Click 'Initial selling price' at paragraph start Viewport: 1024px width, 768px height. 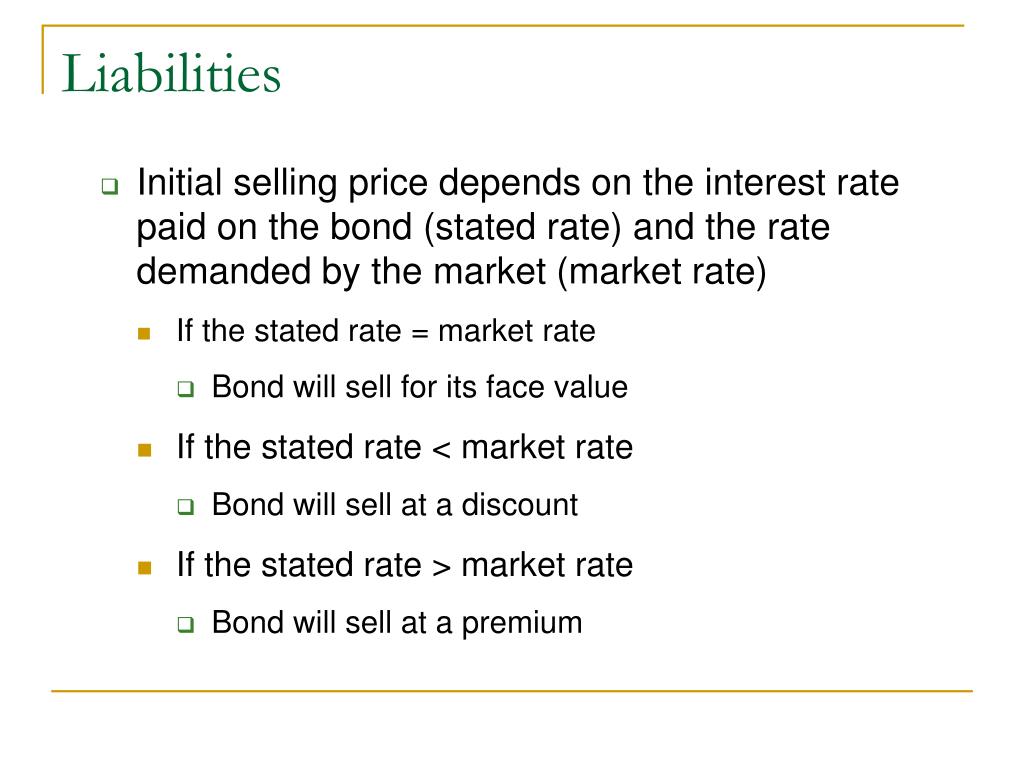282,184
